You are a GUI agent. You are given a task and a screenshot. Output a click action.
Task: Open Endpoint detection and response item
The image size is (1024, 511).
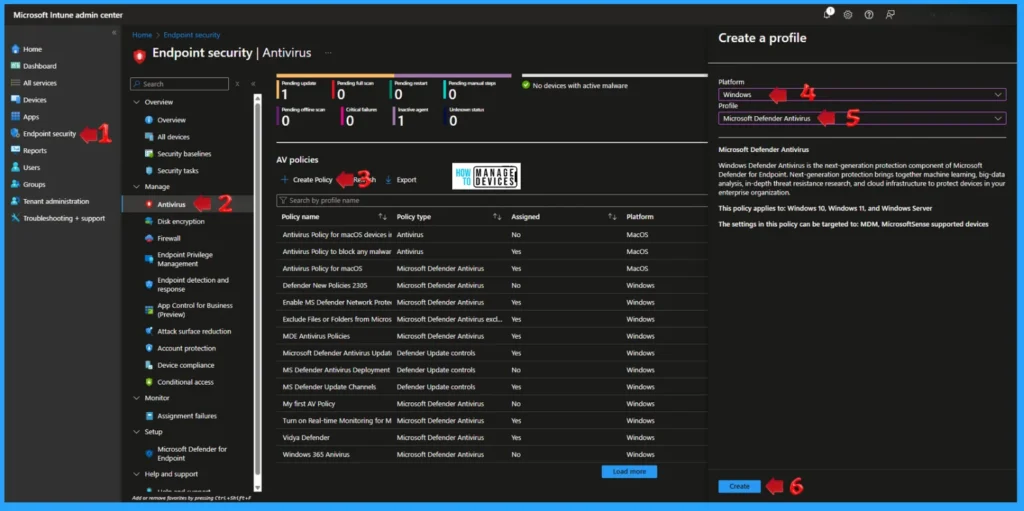coord(193,285)
